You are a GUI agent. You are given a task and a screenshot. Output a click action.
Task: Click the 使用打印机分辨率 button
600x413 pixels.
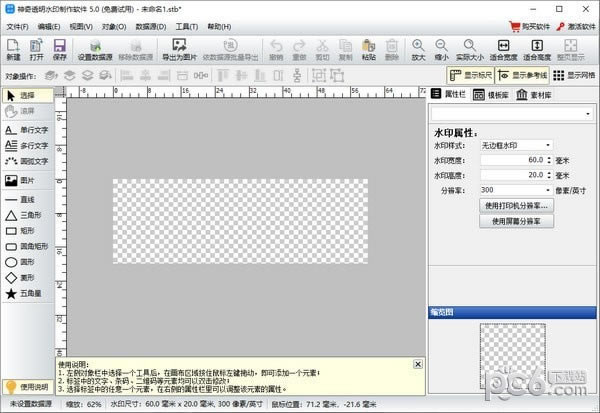tap(516, 204)
